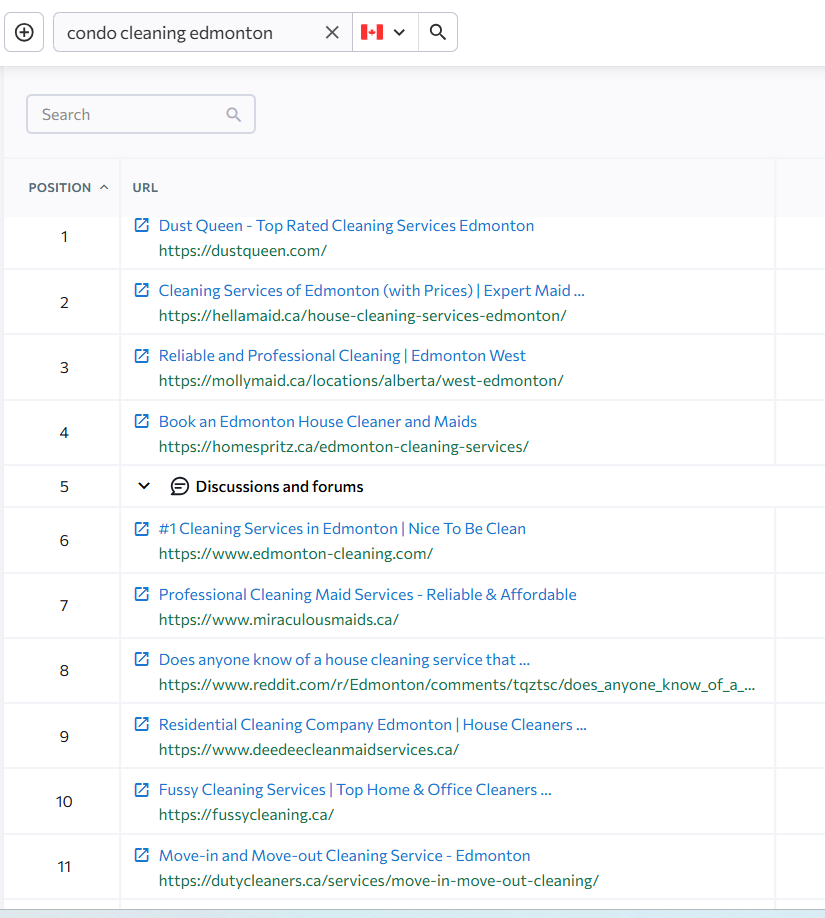Click the magnifier icon in Search filter

[x=234, y=115]
